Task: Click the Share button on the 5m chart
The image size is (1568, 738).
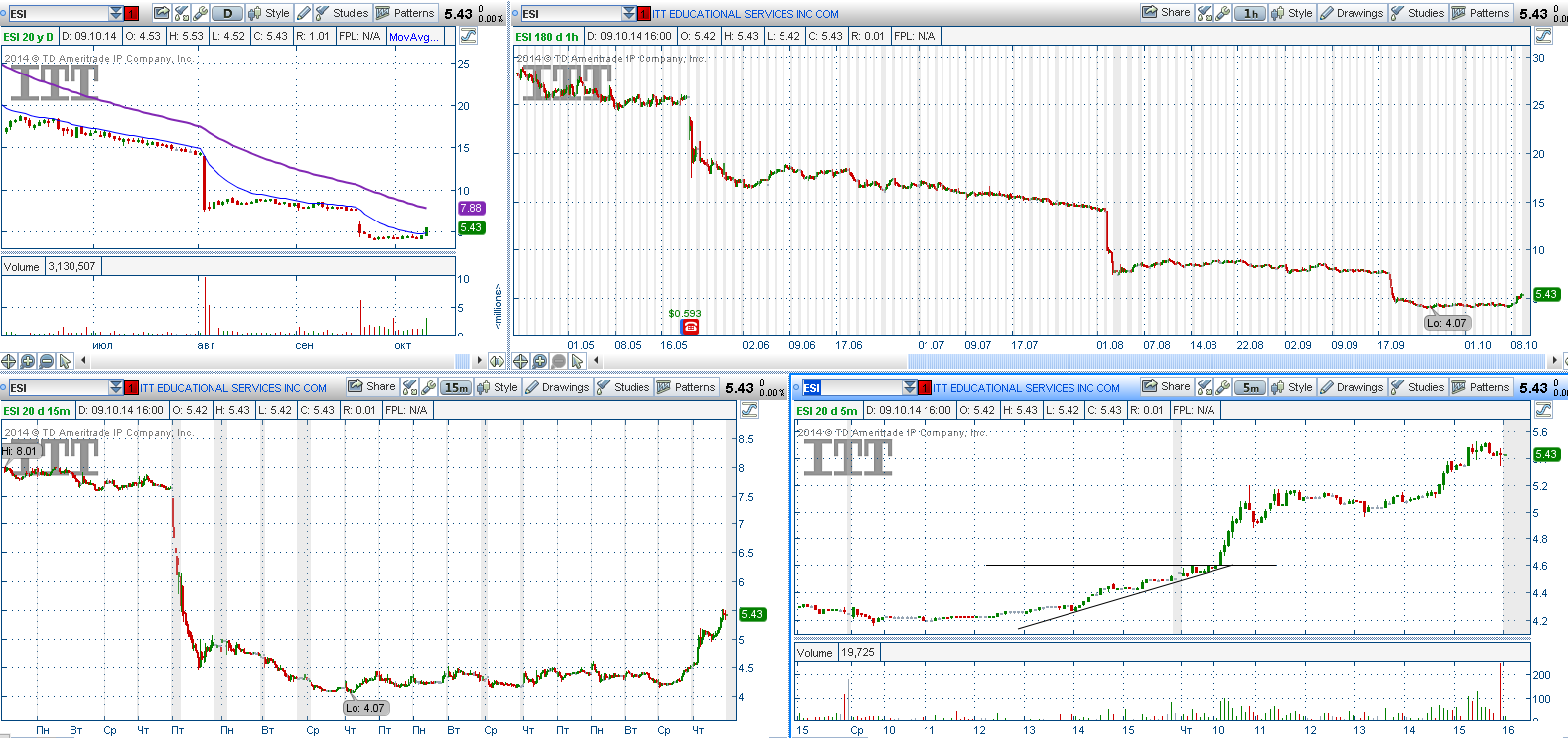Action: click(x=1166, y=387)
